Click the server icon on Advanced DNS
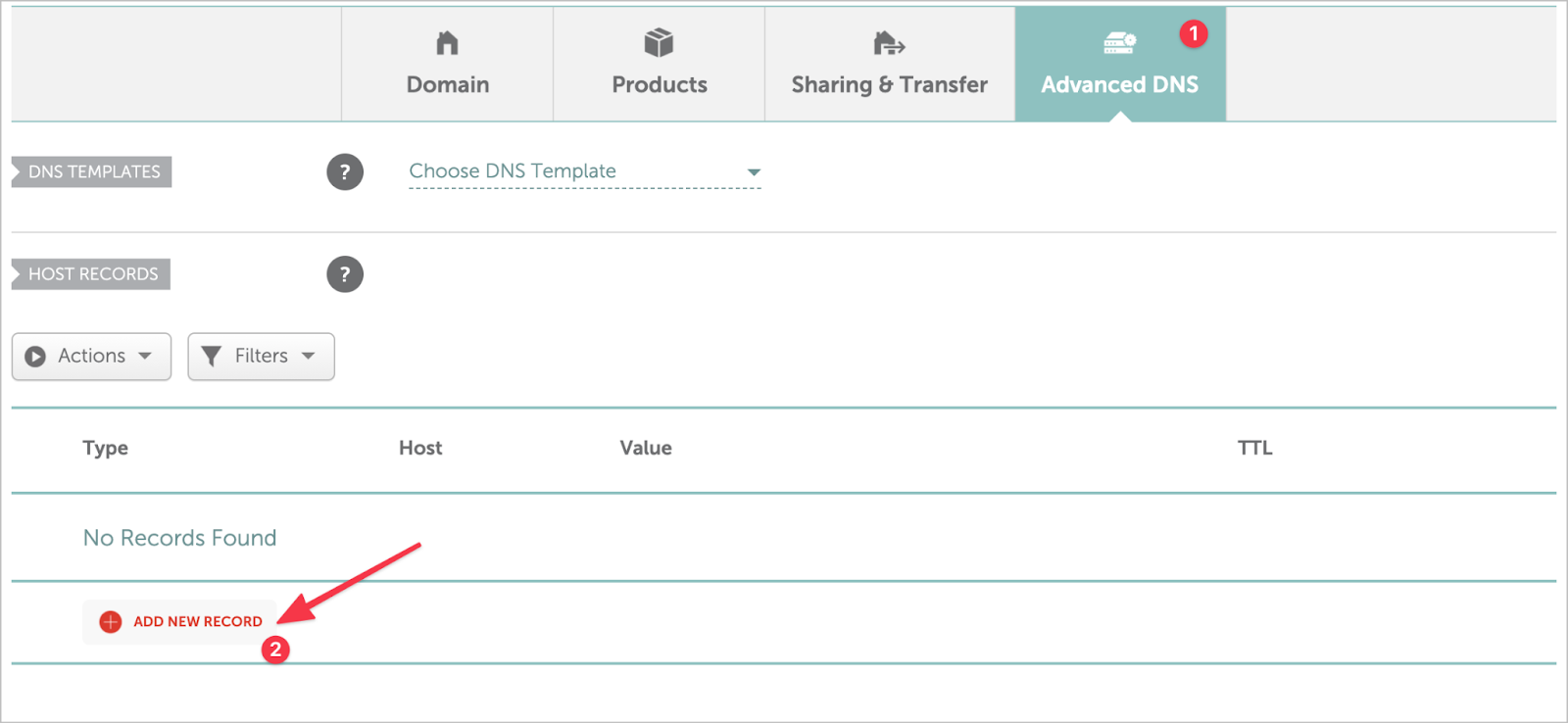 [1119, 43]
